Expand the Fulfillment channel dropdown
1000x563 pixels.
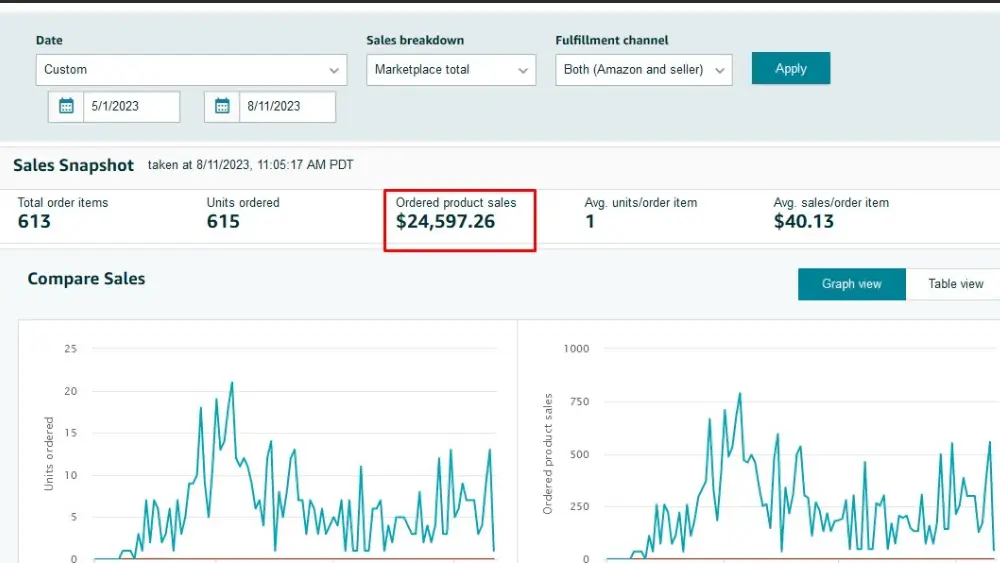point(644,70)
